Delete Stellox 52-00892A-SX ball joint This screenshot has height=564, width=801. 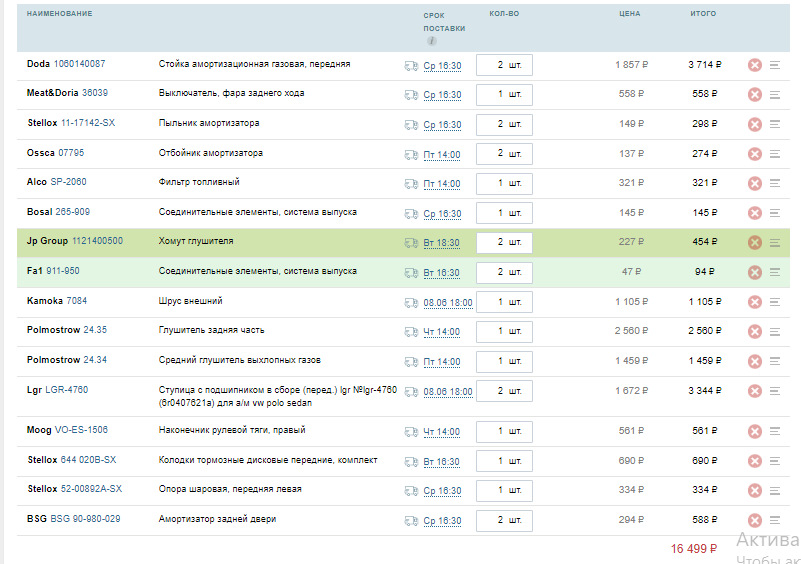point(755,491)
